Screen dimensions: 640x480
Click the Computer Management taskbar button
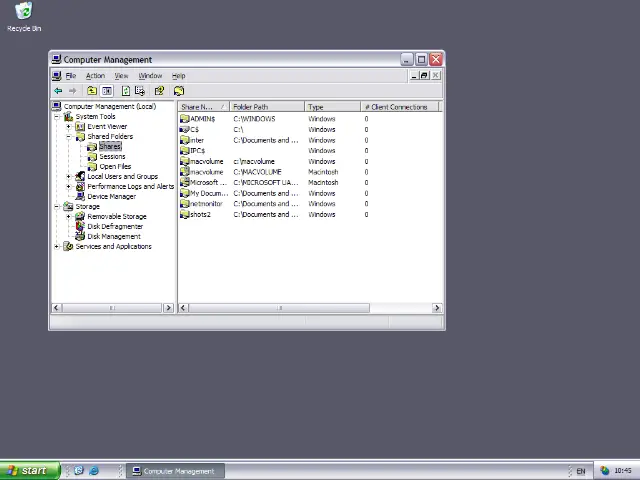175,471
